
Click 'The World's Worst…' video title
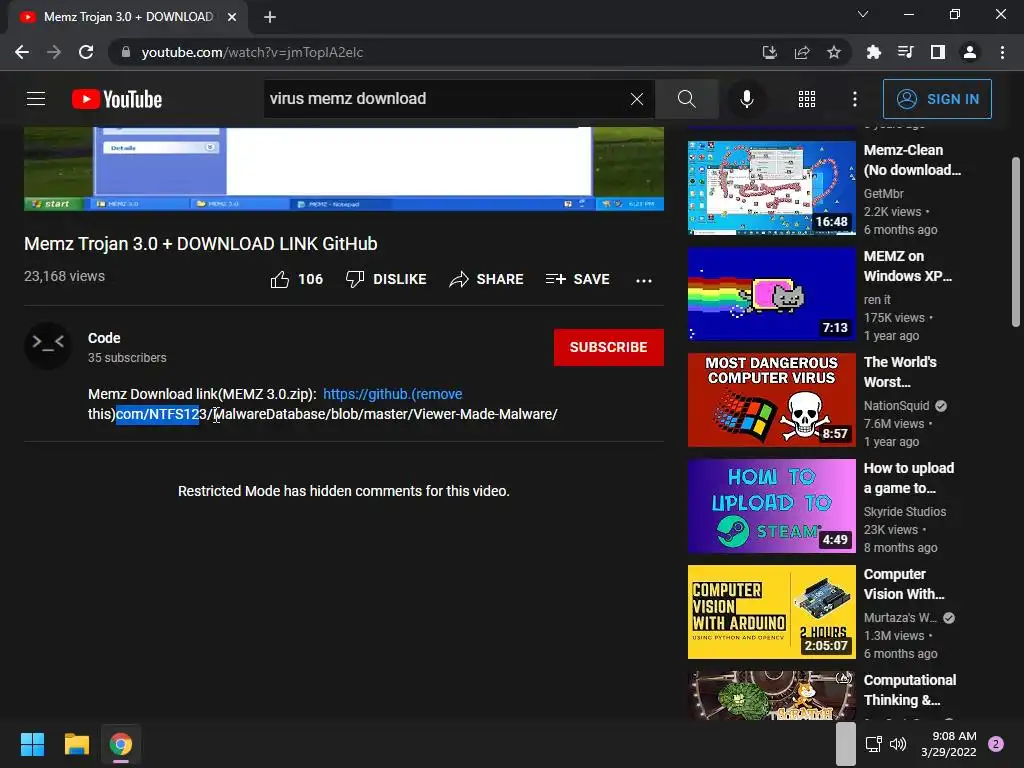[900, 372]
